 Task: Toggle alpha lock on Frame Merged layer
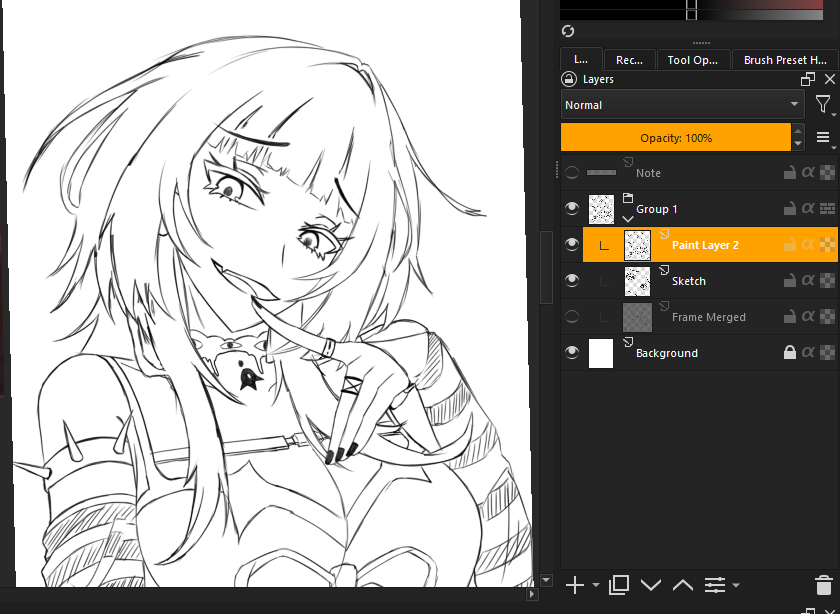point(808,317)
